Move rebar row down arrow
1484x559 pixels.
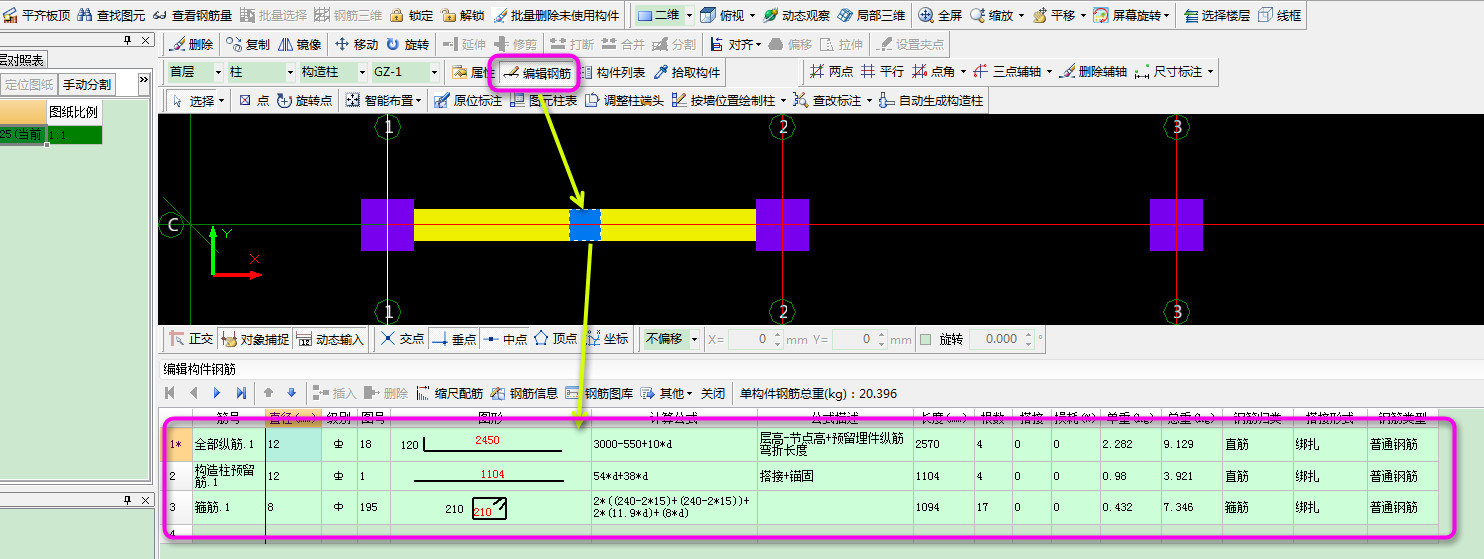click(292, 393)
